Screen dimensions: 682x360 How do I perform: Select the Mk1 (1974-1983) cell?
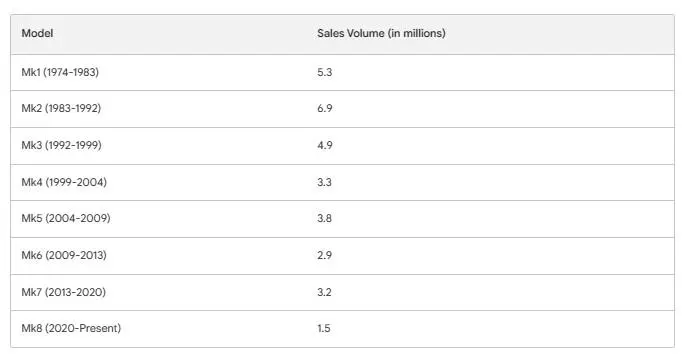coord(158,73)
